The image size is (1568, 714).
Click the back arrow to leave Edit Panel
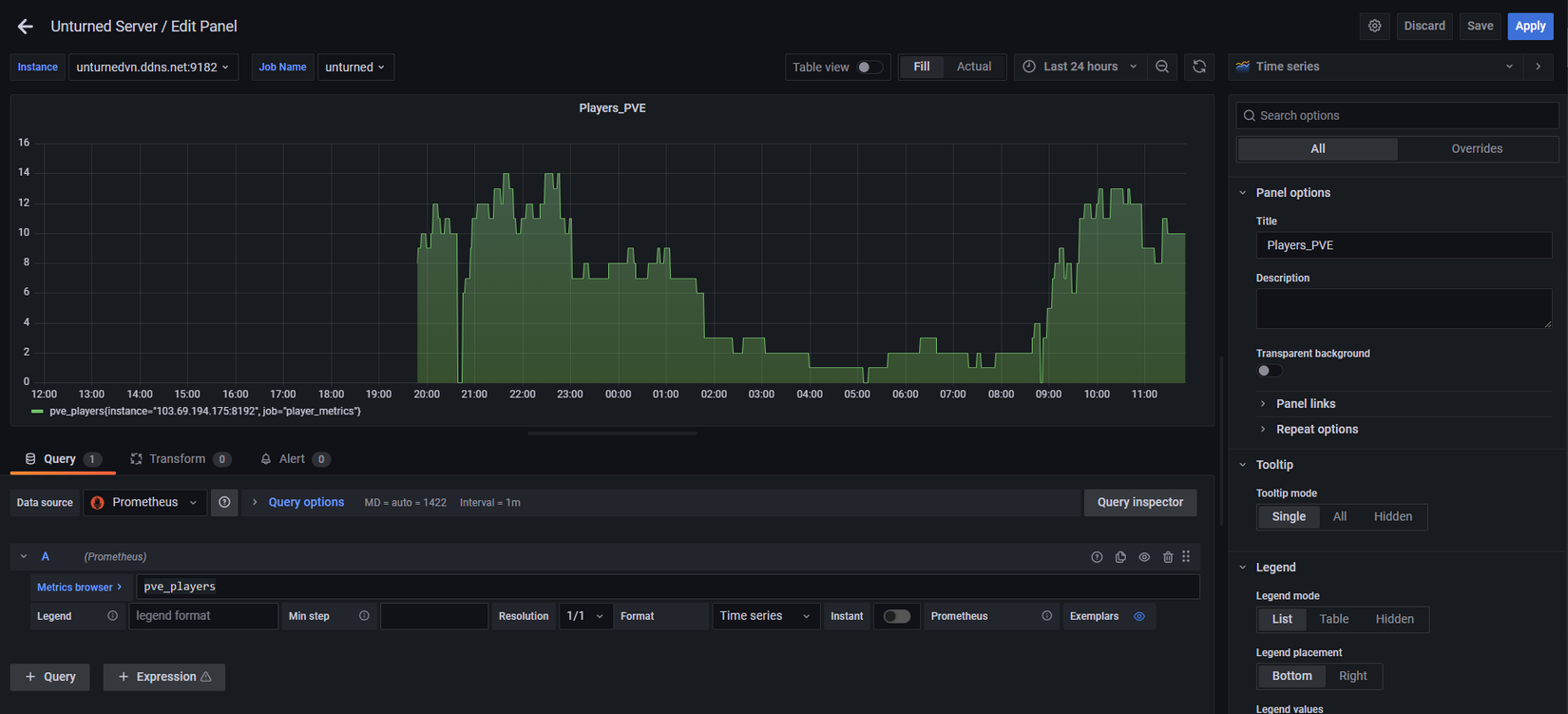(x=26, y=27)
